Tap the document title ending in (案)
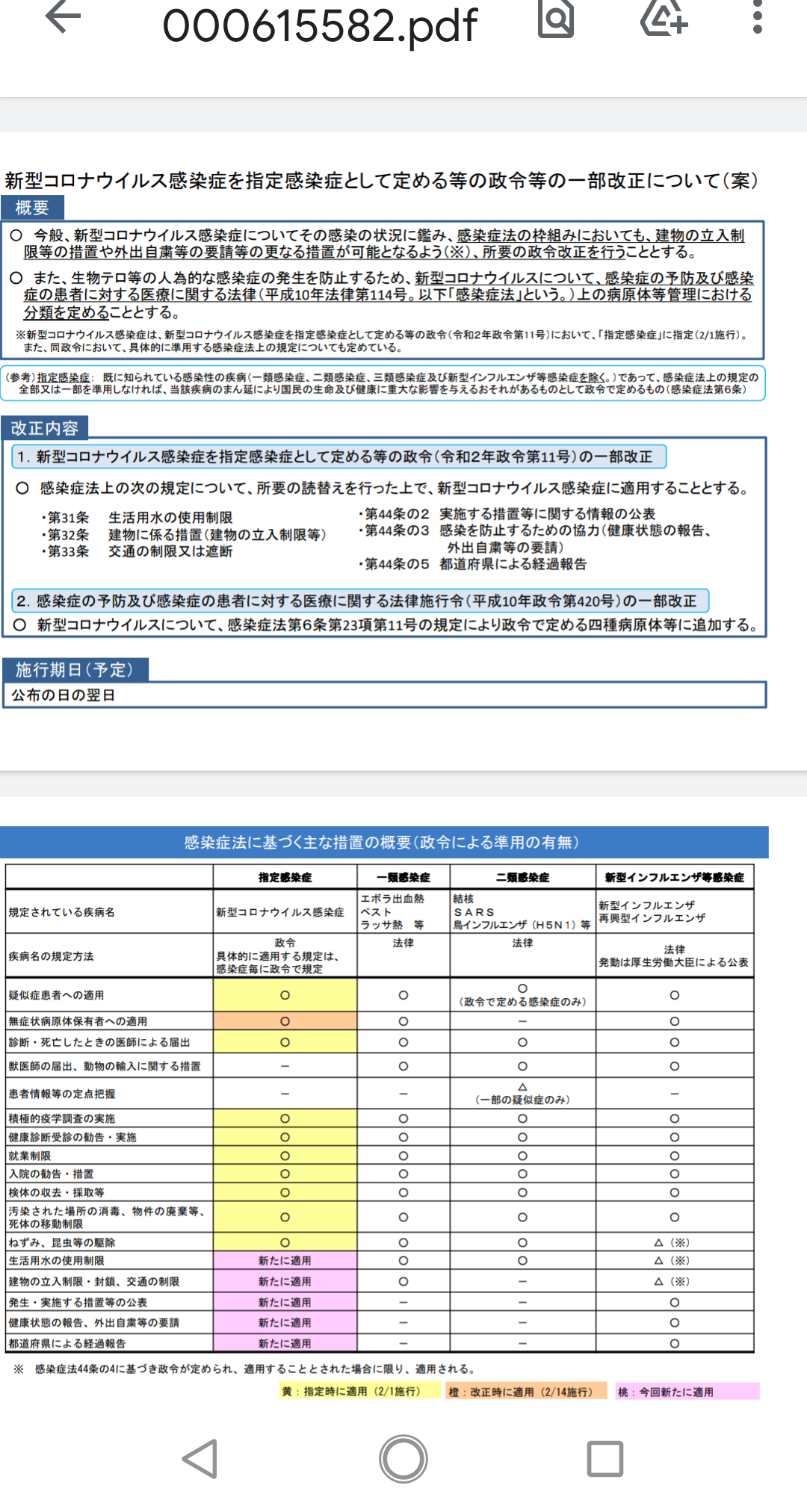The width and height of the screenshot is (807, 1512). 382,181
